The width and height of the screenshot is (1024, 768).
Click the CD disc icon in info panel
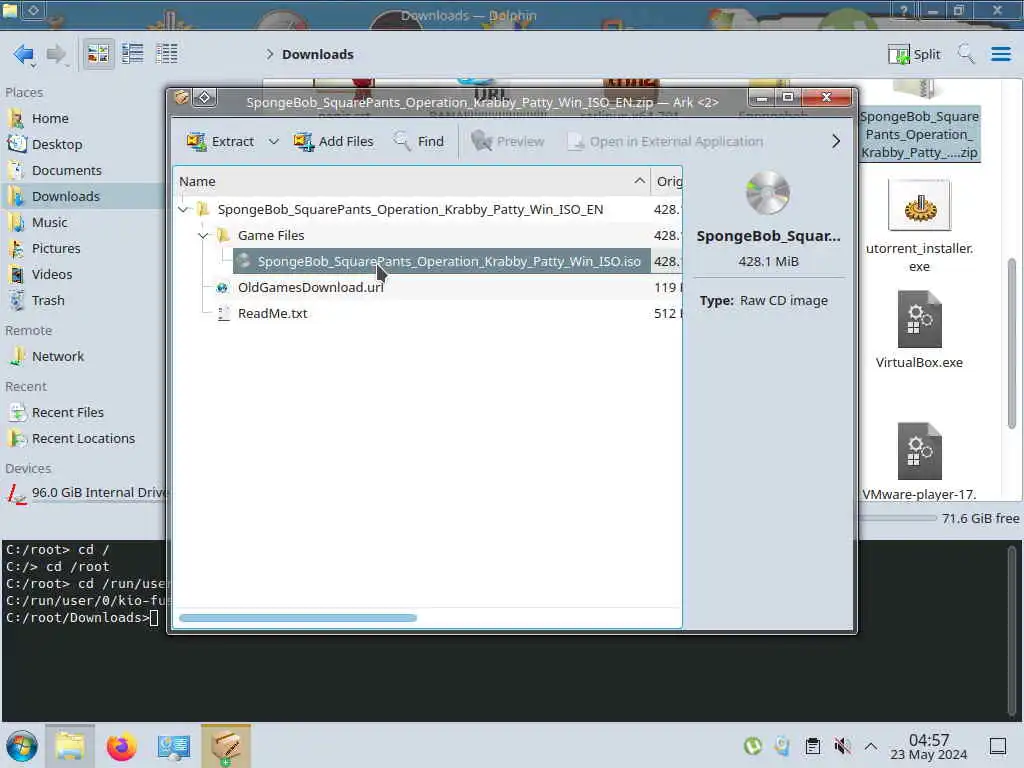pos(767,193)
